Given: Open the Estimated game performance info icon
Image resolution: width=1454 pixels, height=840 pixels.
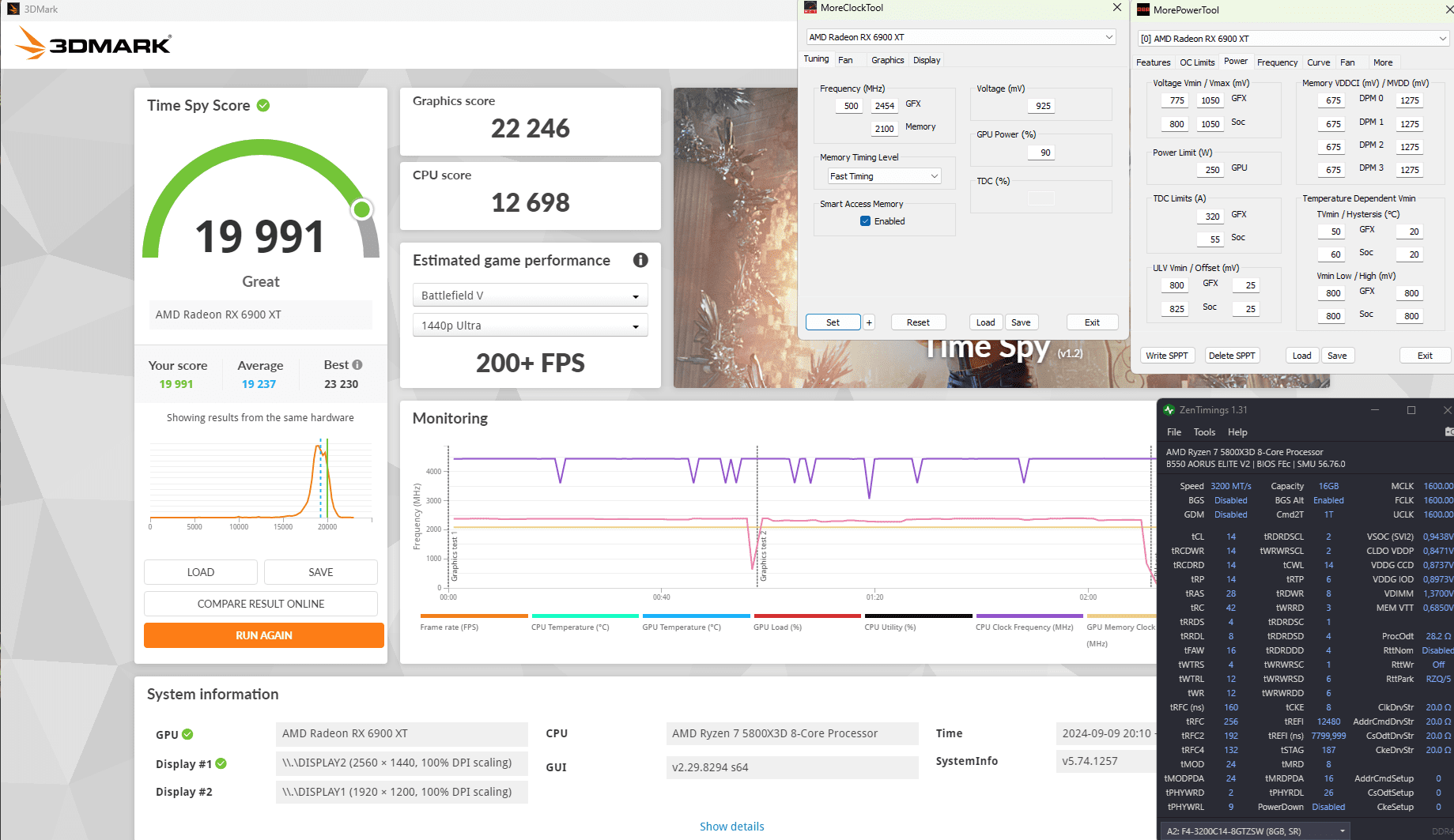Looking at the screenshot, I should (x=640, y=260).
